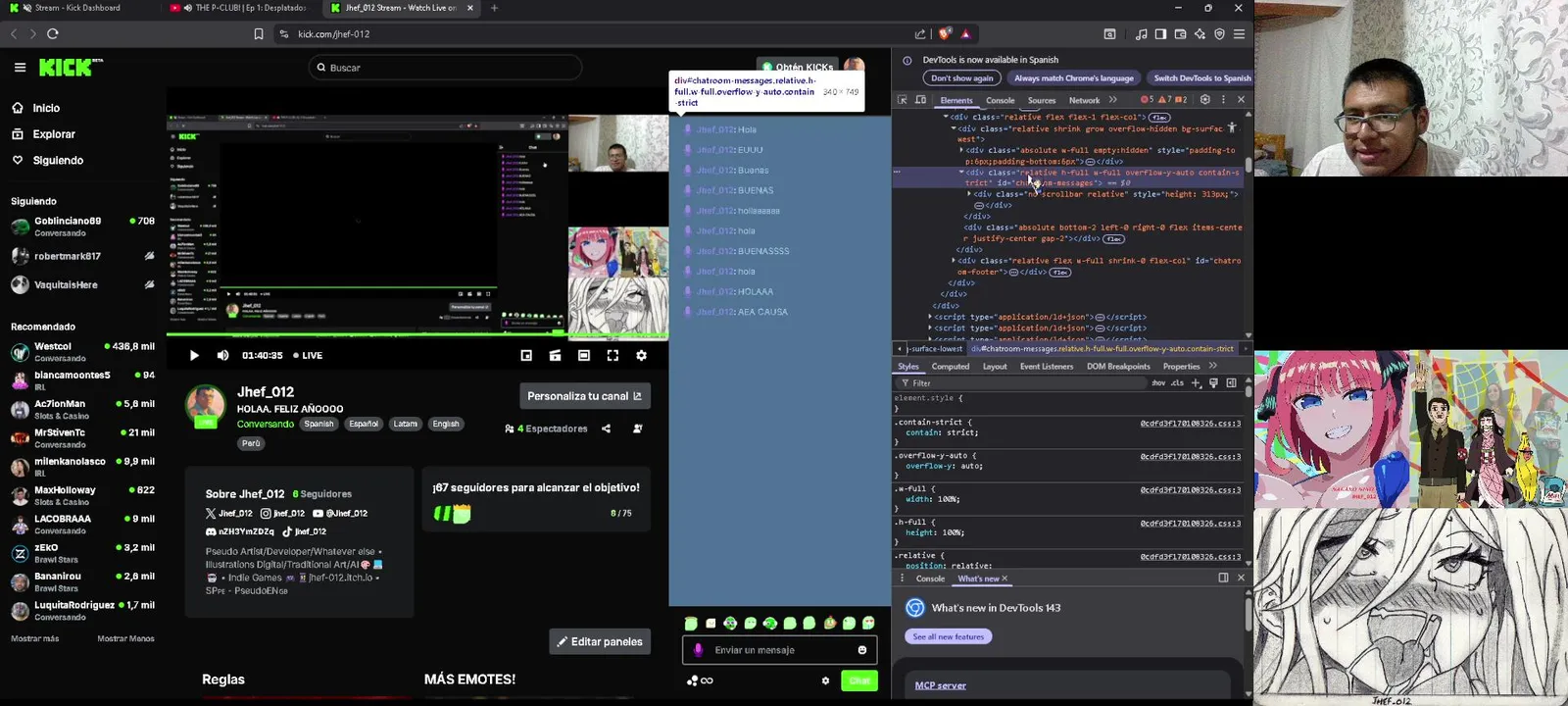Click Personaliza tu canal button
The height and width of the screenshot is (706, 1568).
[x=584, y=396]
